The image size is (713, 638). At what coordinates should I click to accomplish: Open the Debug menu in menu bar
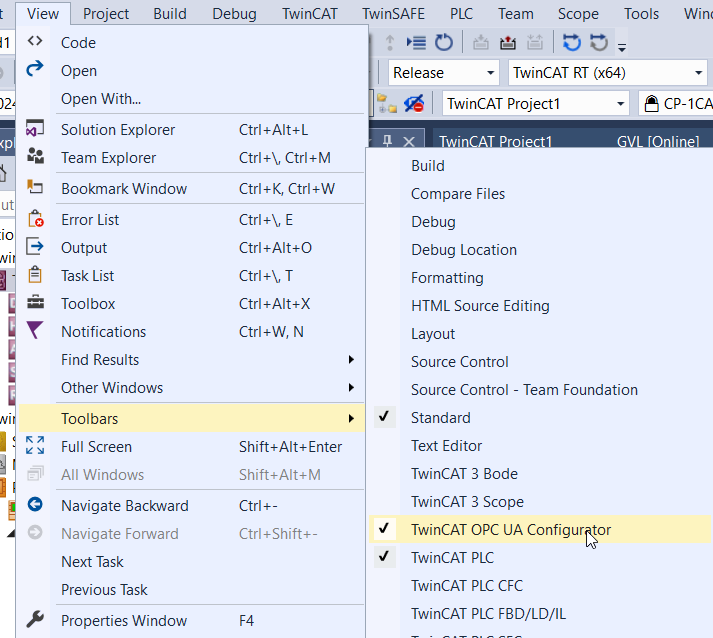234,14
